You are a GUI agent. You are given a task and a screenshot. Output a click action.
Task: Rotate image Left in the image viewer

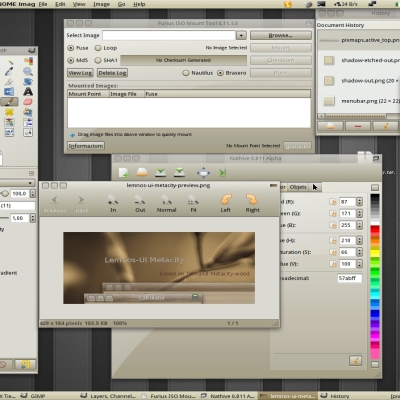226,203
